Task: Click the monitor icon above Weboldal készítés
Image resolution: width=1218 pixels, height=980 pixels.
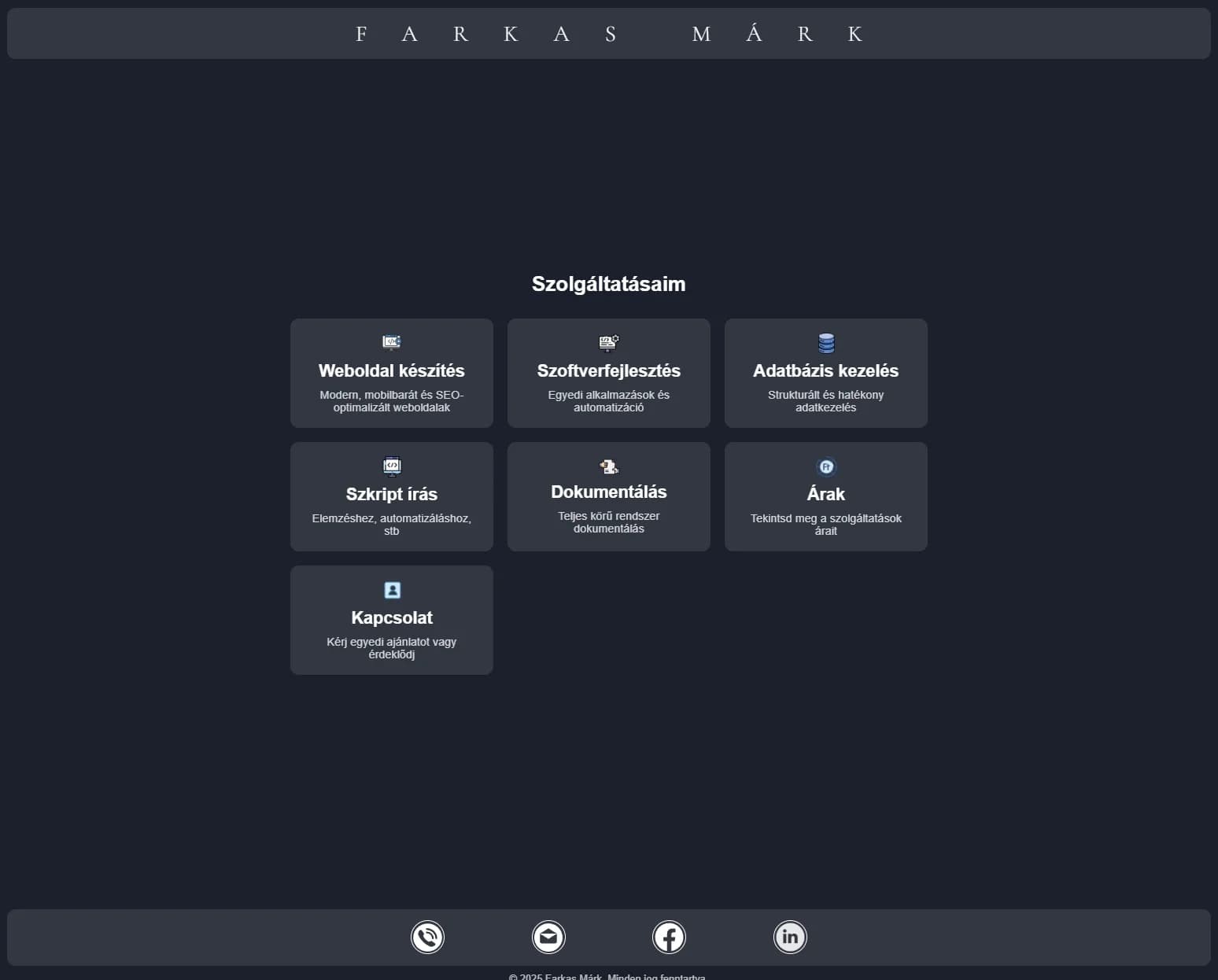Action: click(392, 342)
